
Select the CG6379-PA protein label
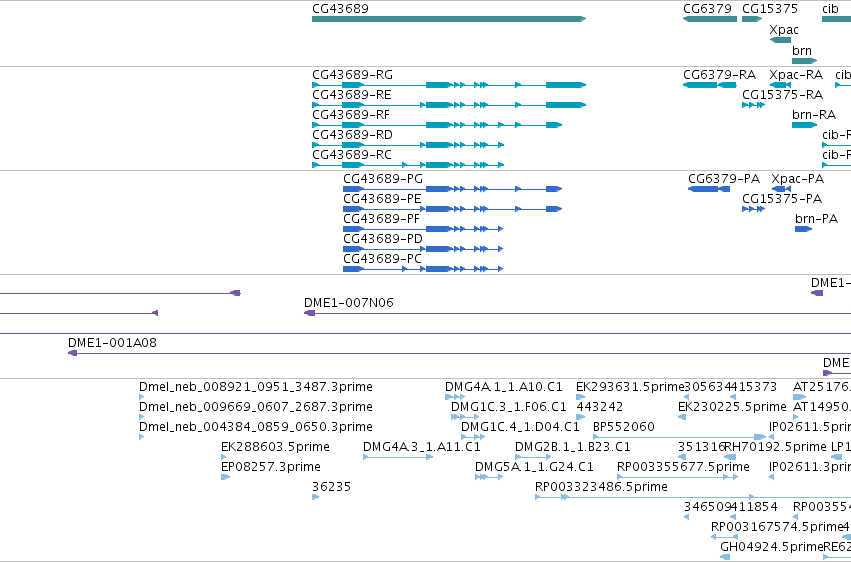tap(724, 178)
